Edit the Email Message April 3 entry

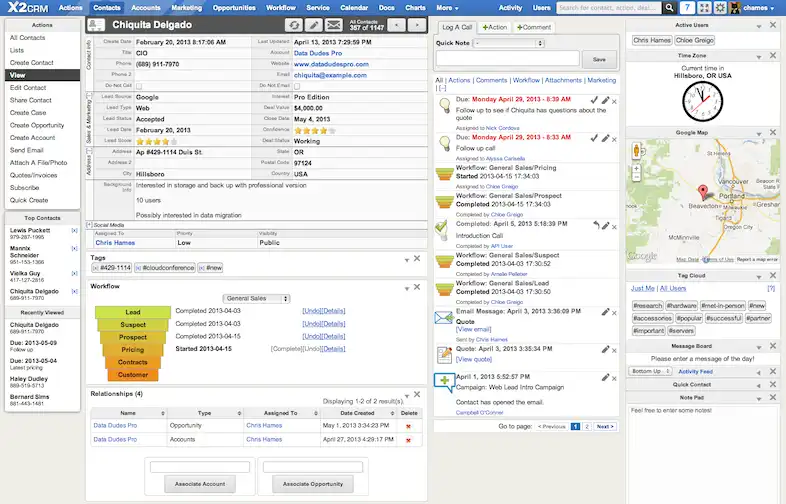[x=606, y=312]
